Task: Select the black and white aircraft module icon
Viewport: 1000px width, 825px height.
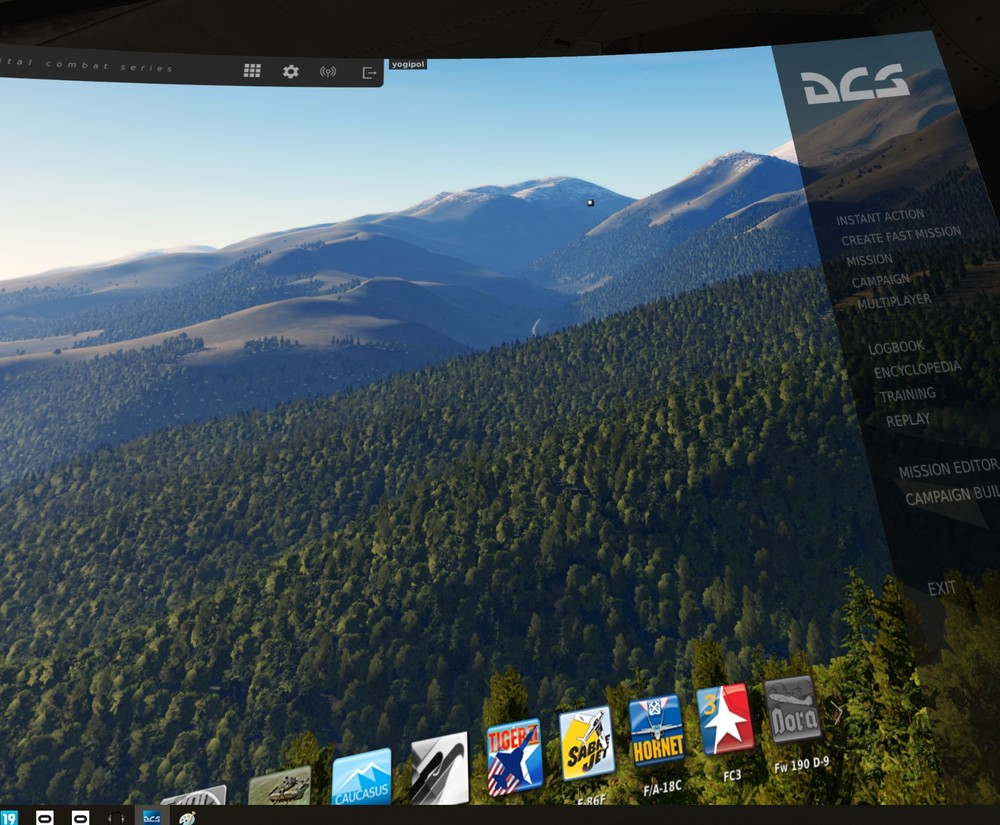Action: [439, 768]
